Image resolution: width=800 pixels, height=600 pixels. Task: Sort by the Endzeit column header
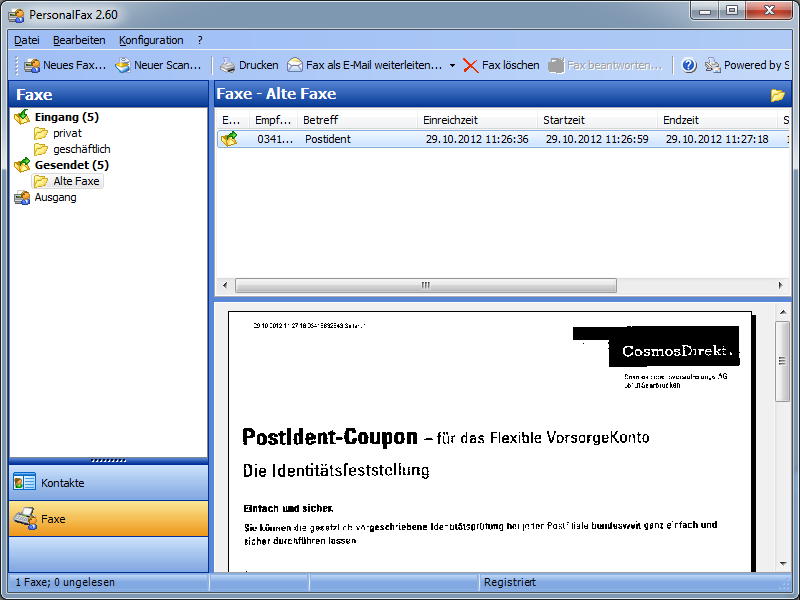point(717,120)
